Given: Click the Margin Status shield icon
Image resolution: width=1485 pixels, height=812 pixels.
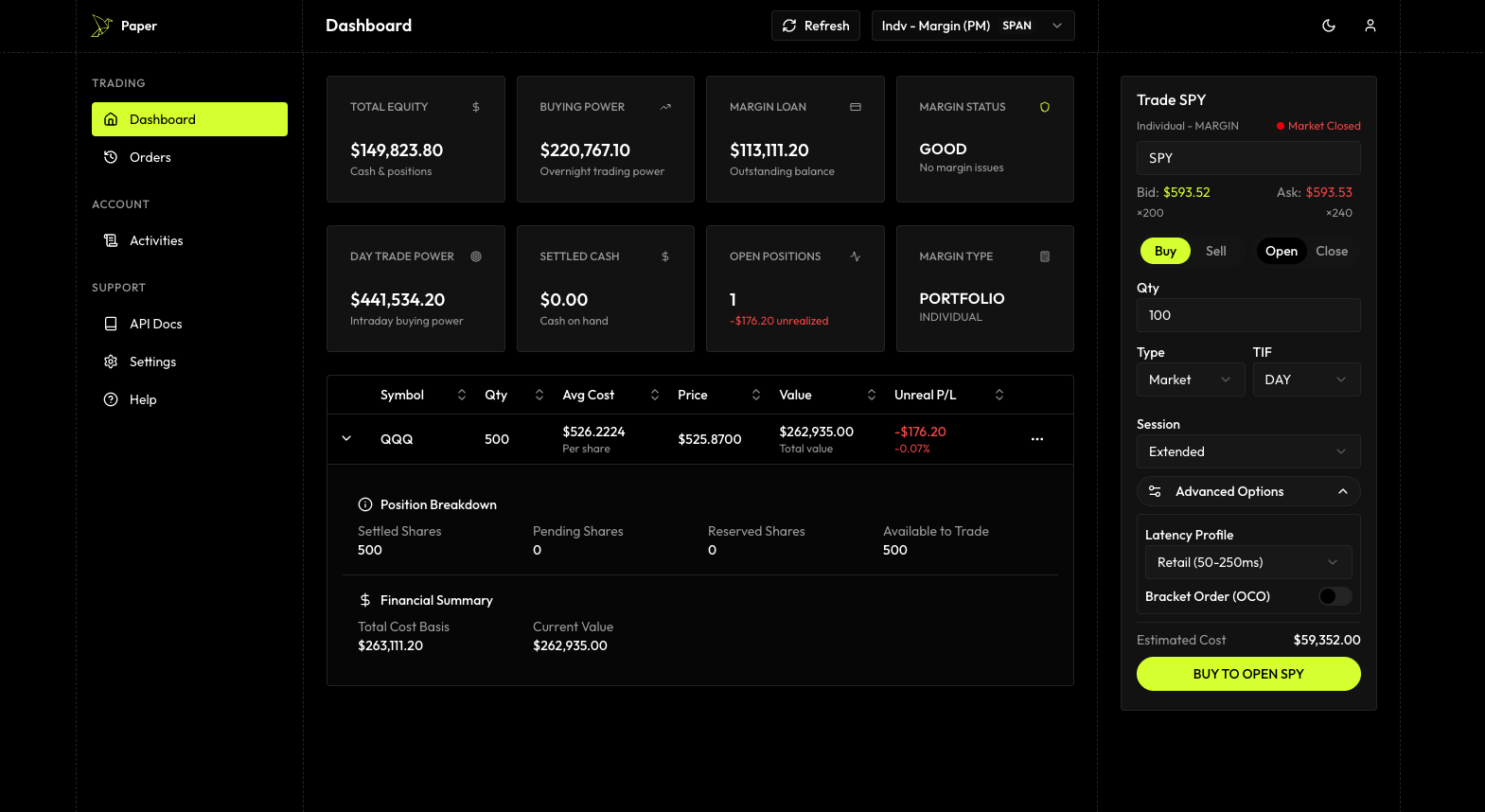Looking at the screenshot, I should click(x=1045, y=107).
